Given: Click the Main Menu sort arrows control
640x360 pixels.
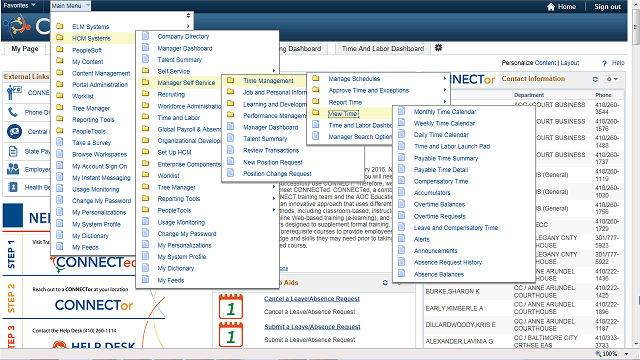Looking at the screenshot, I should (x=188, y=16).
